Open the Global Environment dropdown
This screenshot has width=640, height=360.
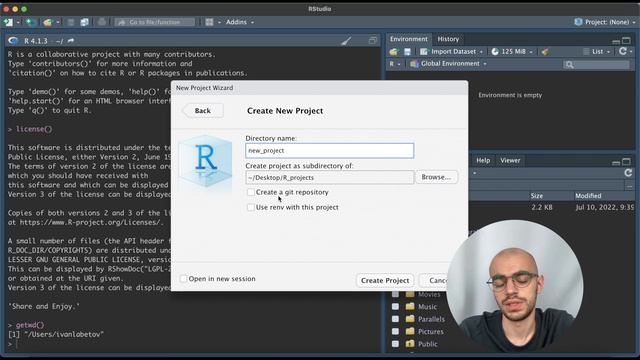pyautogui.click(x=448, y=64)
